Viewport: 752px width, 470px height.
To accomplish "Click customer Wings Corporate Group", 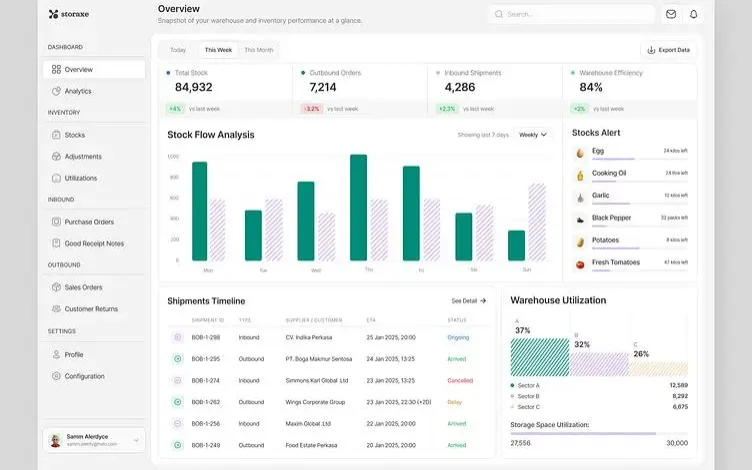I will coord(315,402).
